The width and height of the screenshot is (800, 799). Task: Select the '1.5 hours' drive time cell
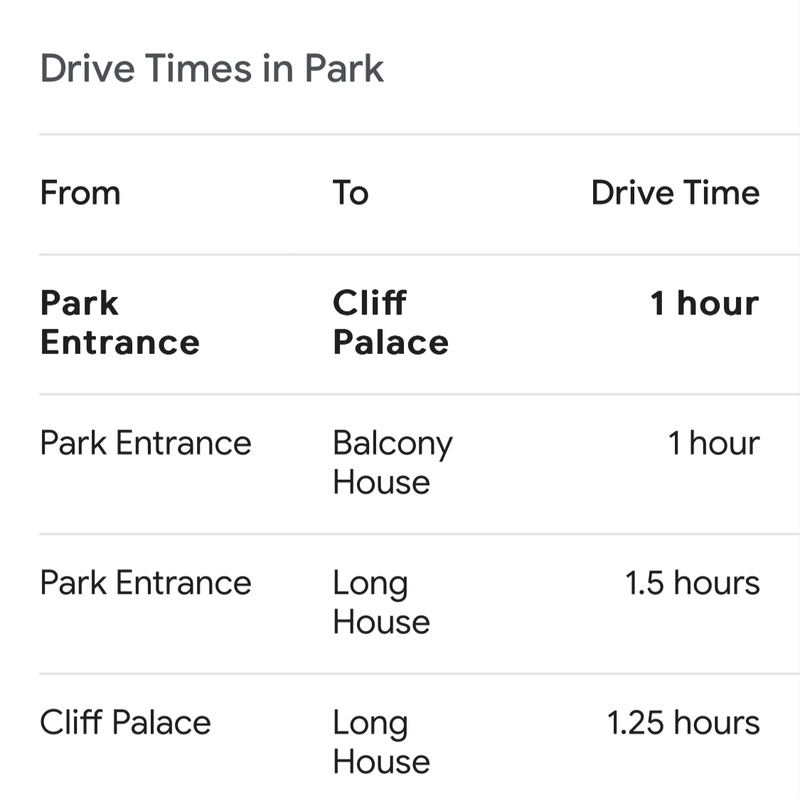click(693, 583)
